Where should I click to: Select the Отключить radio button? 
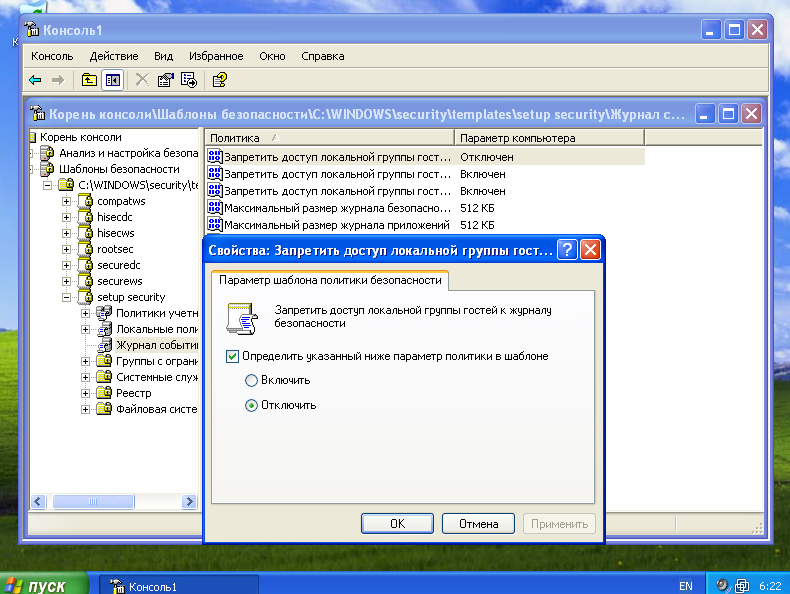click(251, 406)
